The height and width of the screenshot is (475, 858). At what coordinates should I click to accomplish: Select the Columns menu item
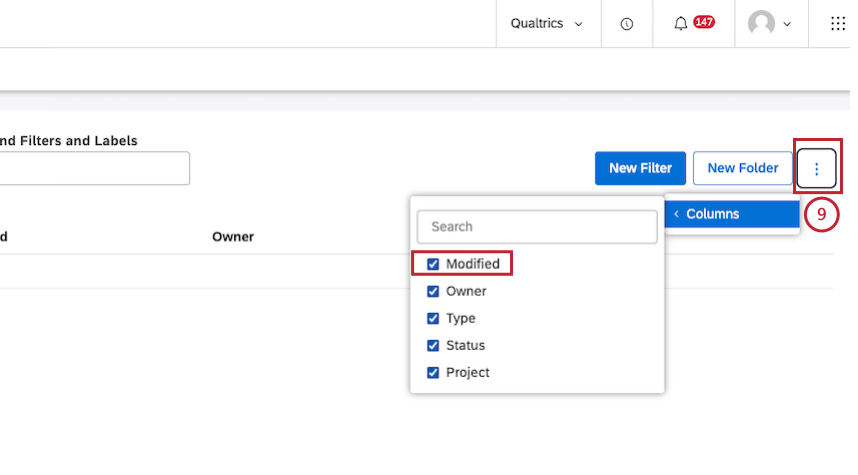(x=712, y=214)
